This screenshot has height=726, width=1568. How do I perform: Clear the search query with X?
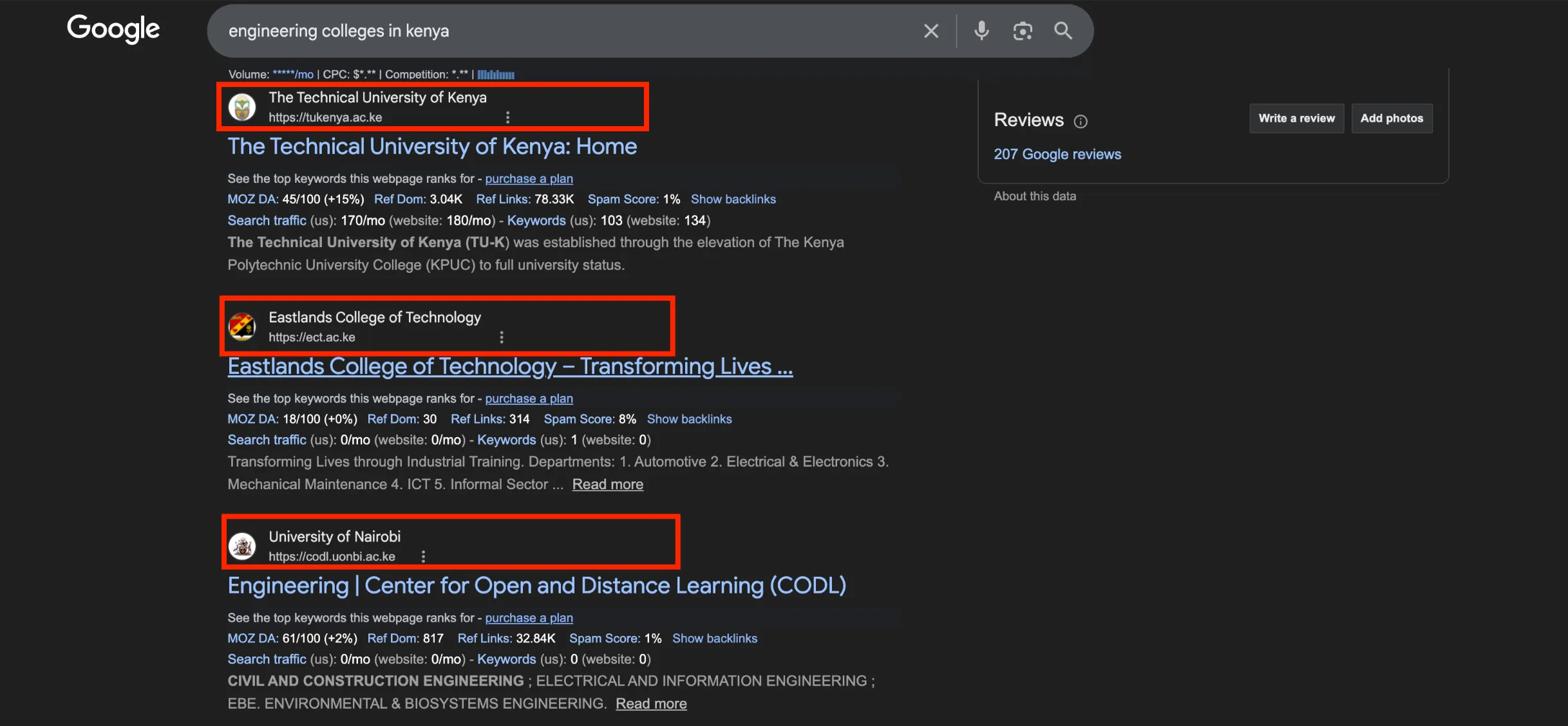930,31
